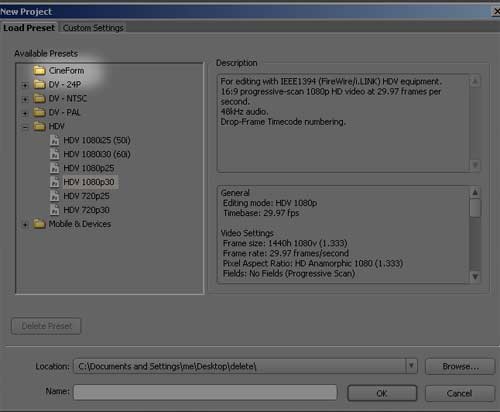This screenshot has width=500, height=412.
Task: Confirm the project with OK
Action: coord(382,393)
